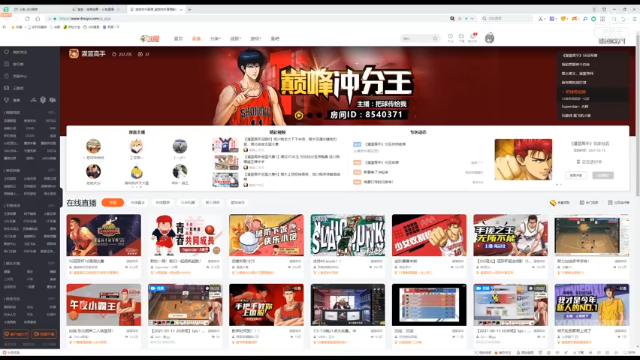This screenshot has width=640, height=360.
Task: Open the first streamer avatar in recommended streamers
Action: [x=93, y=146]
